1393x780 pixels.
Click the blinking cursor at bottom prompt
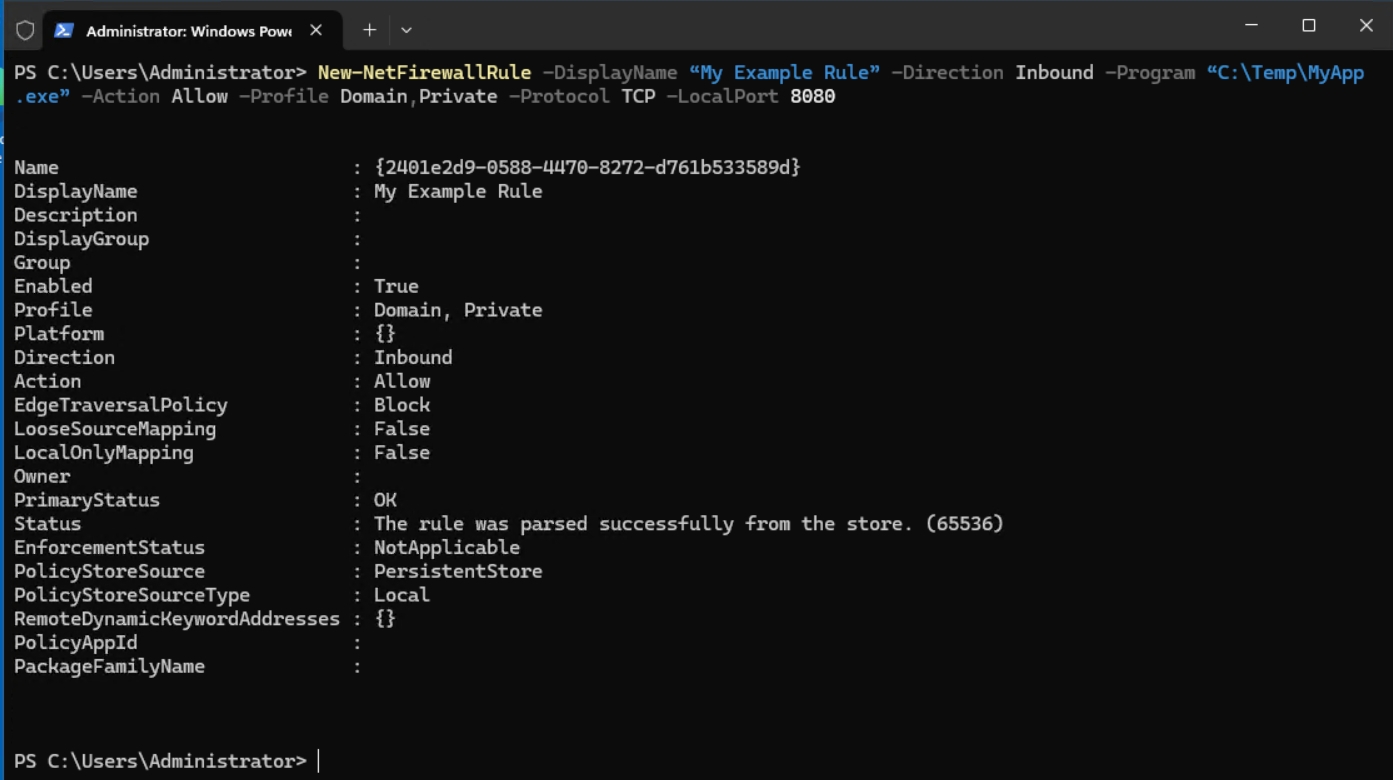pyautogui.click(x=319, y=761)
